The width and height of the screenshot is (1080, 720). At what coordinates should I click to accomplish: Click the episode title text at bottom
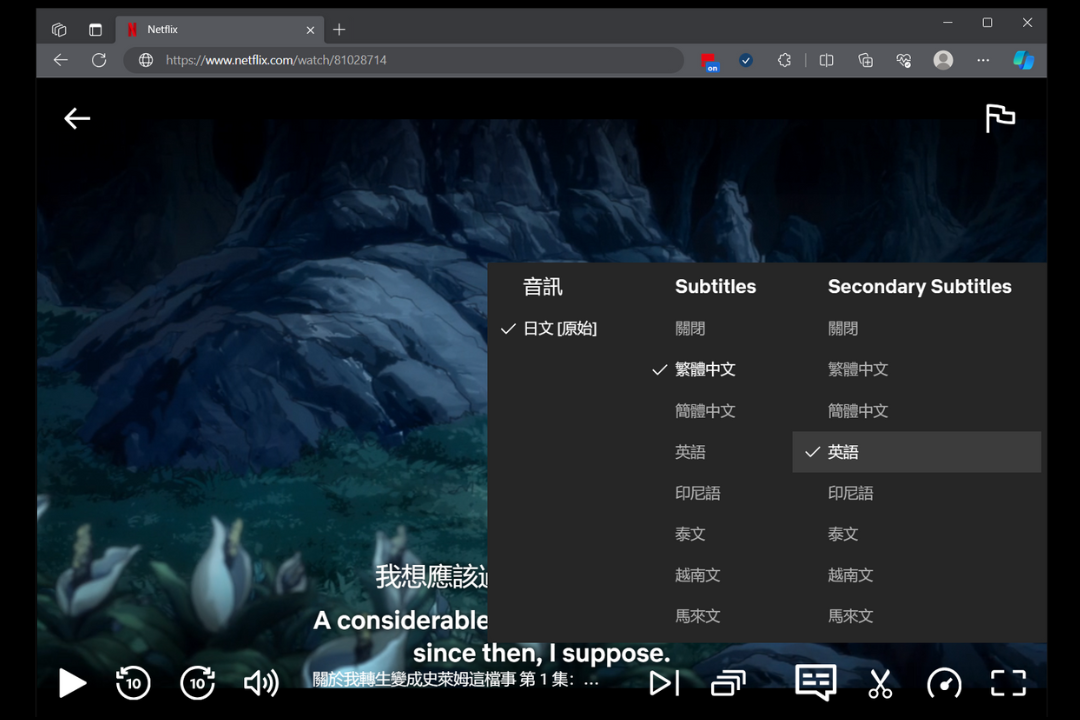click(x=455, y=680)
